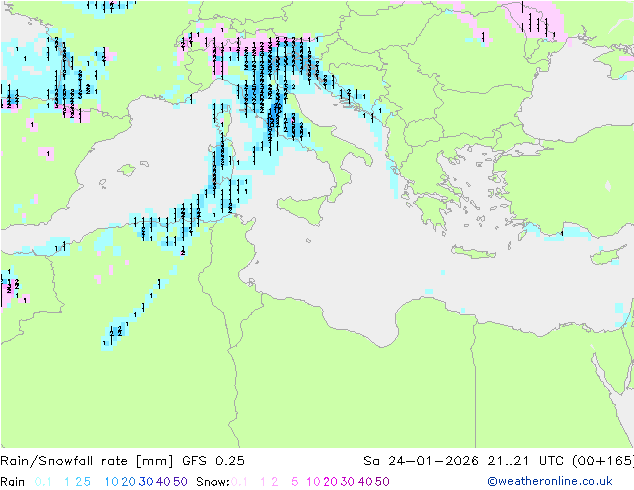The image size is (634, 490).
Task: Click the 'Rain' legend label
Action: pos(13,482)
